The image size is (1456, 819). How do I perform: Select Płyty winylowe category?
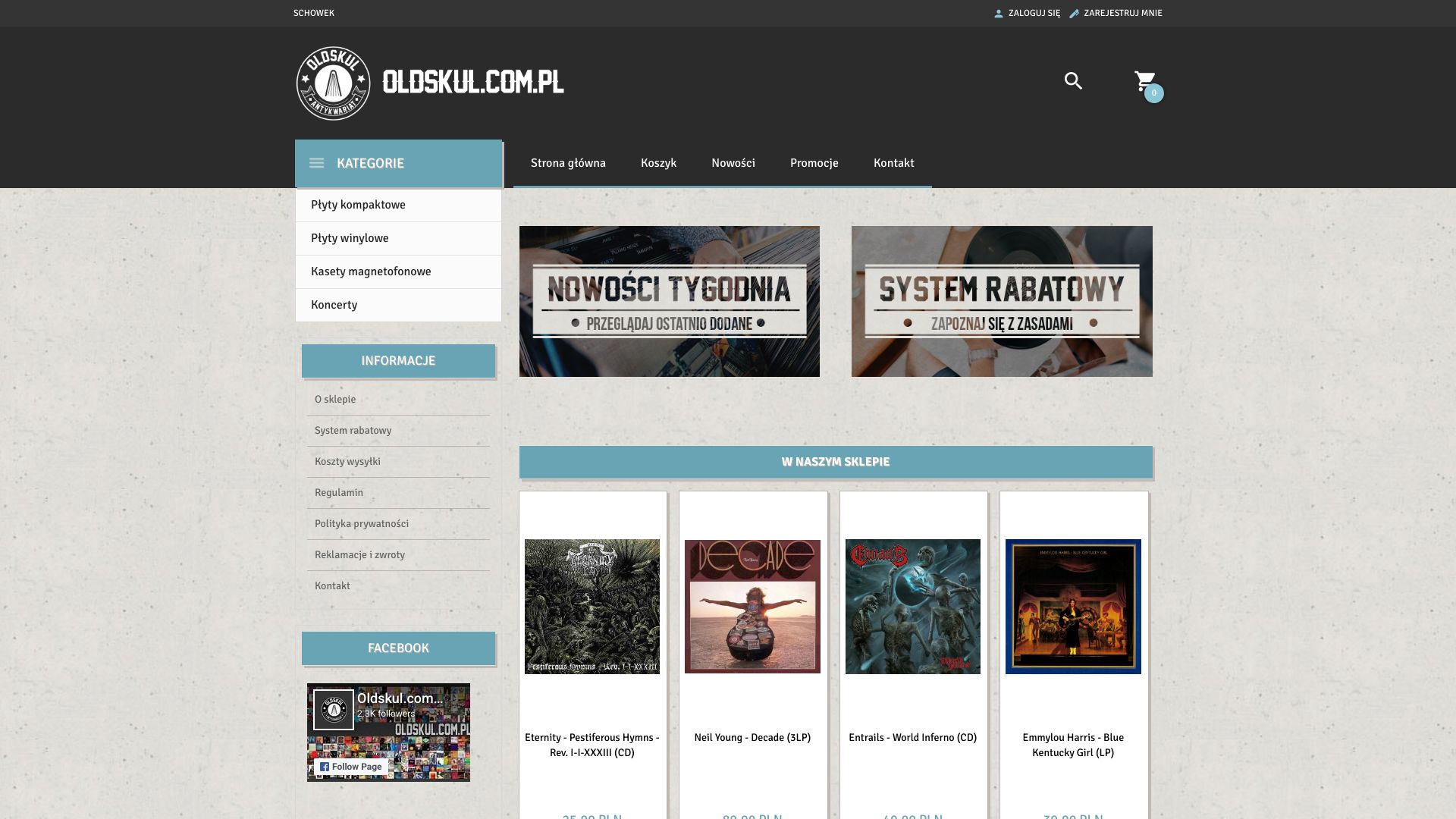coord(398,238)
